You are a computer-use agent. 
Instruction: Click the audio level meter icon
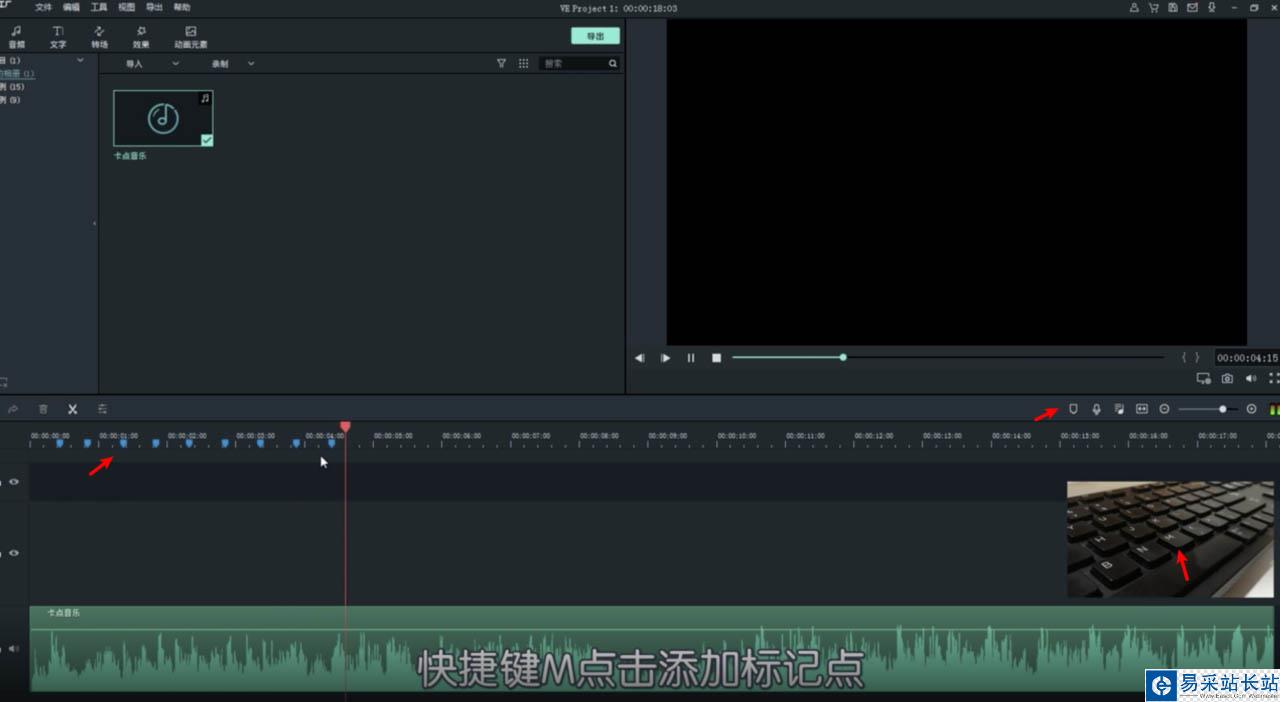click(x=1274, y=409)
